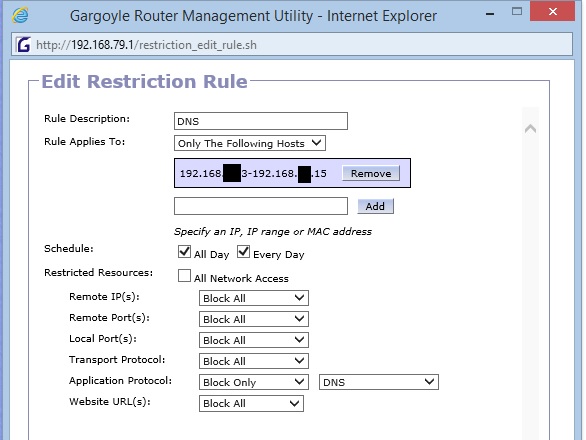The height and width of the screenshot is (440, 586).
Task: Click the address bar URL
Action: tap(146, 45)
